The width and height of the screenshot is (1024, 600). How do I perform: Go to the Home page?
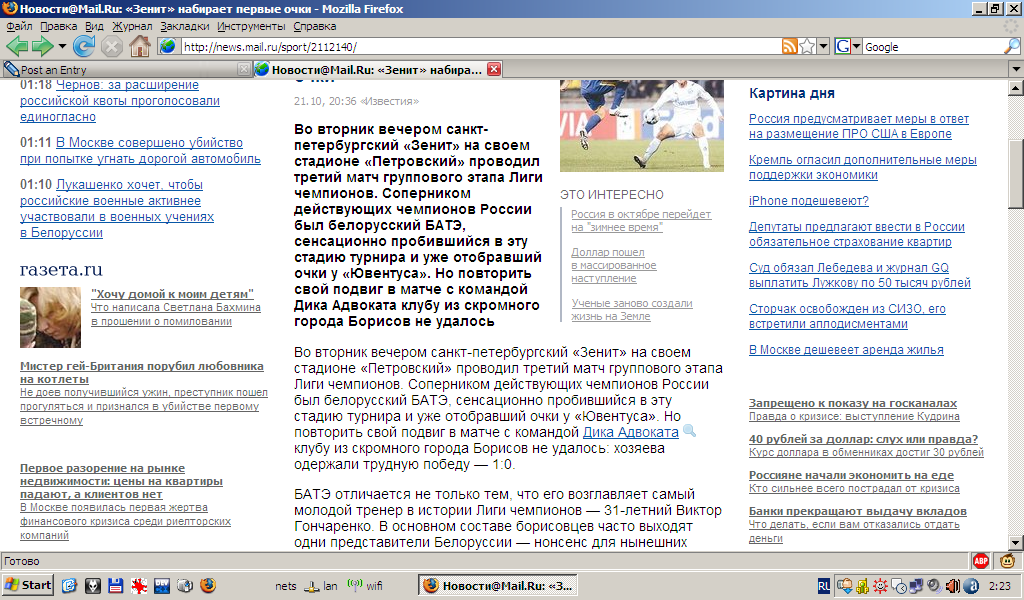[140, 46]
